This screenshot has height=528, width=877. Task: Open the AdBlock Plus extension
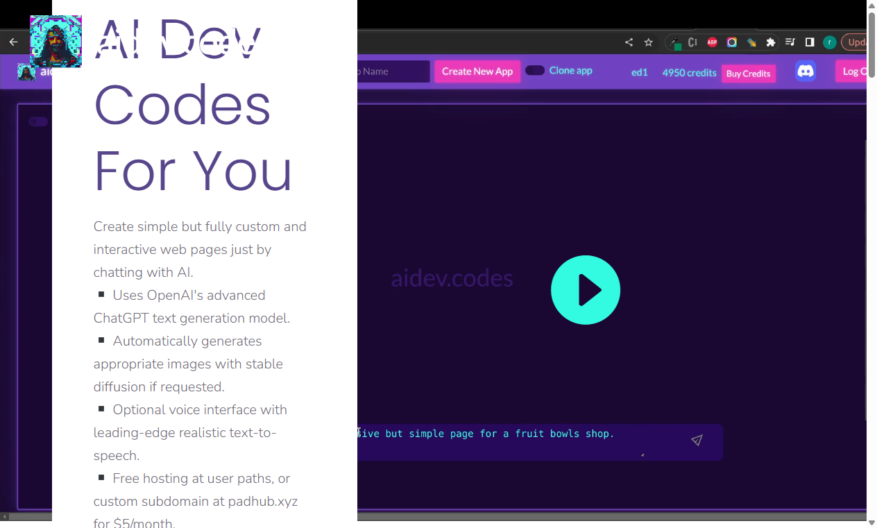click(x=712, y=42)
